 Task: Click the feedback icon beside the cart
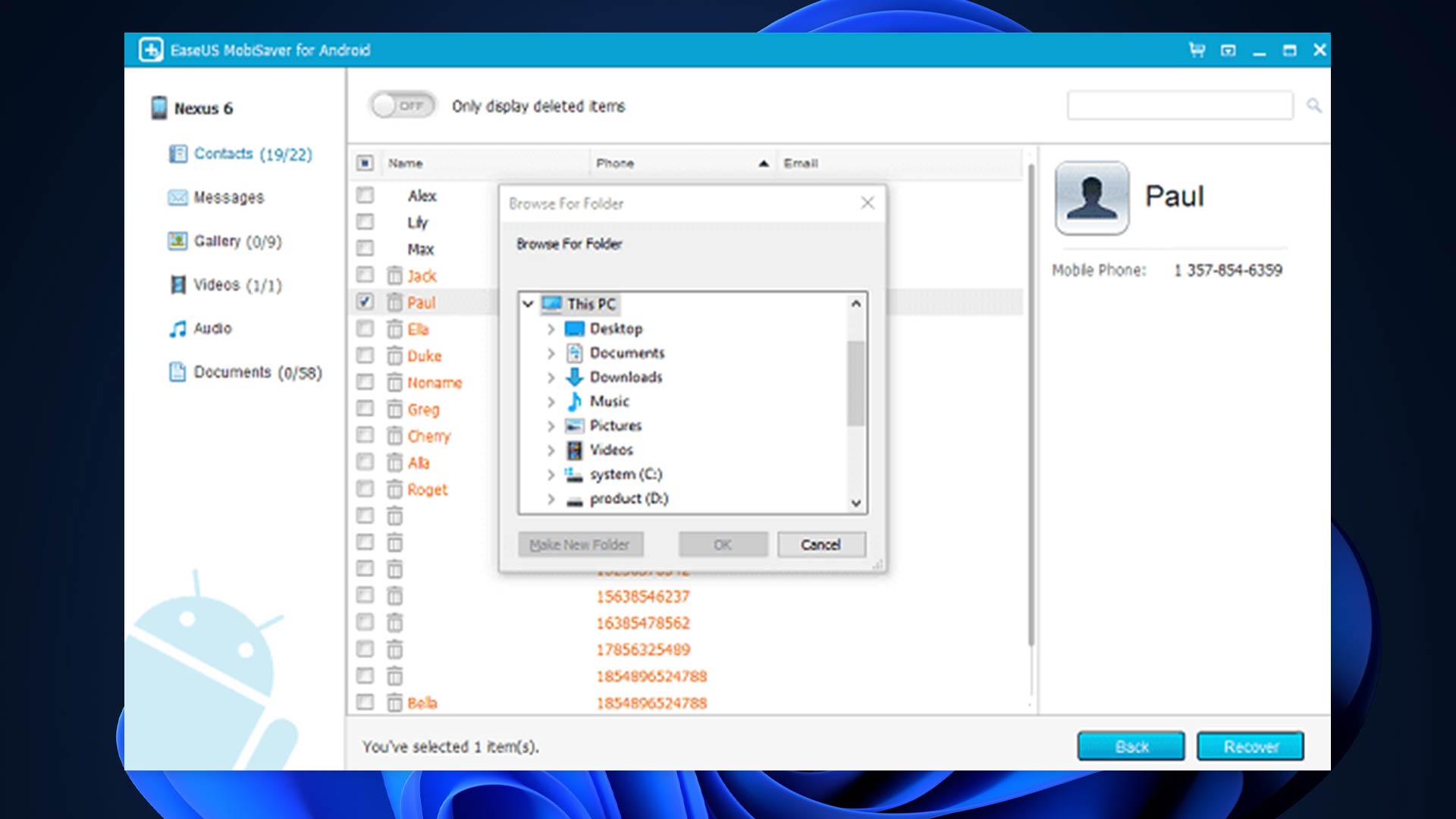click(x=1228, y=50)
